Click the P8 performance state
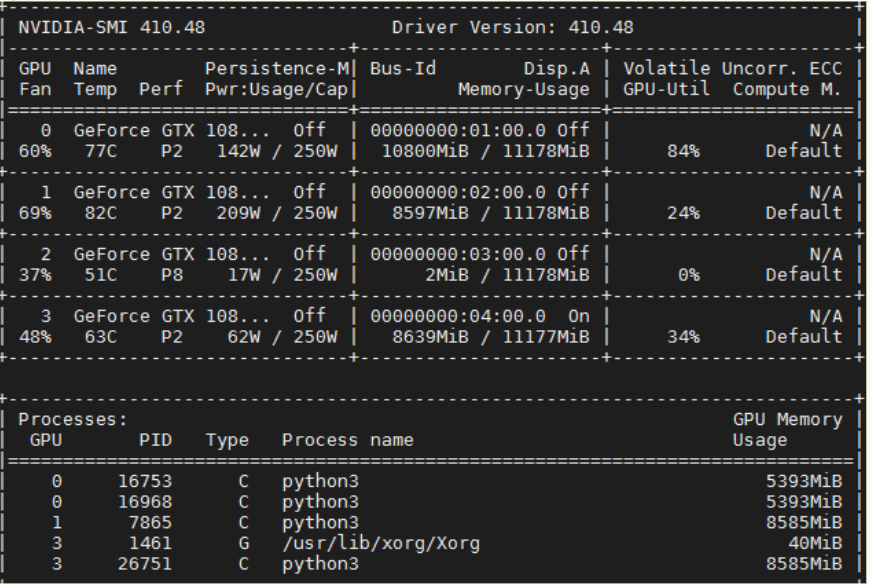This screenshot has height=585, width=870. pyautogui.click(x=172, y=275)
